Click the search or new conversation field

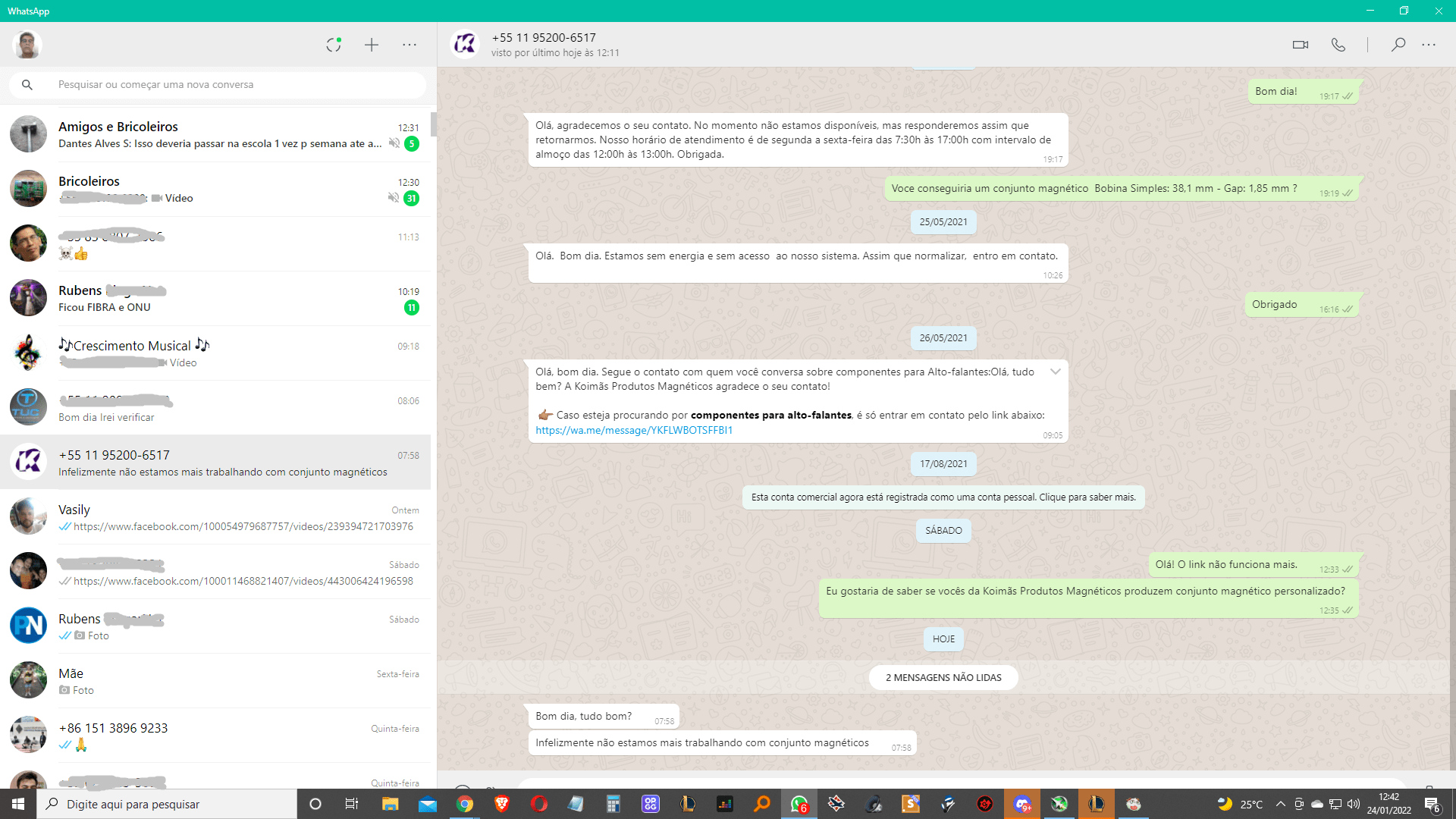pyautogui.click(x=218, y=85)
